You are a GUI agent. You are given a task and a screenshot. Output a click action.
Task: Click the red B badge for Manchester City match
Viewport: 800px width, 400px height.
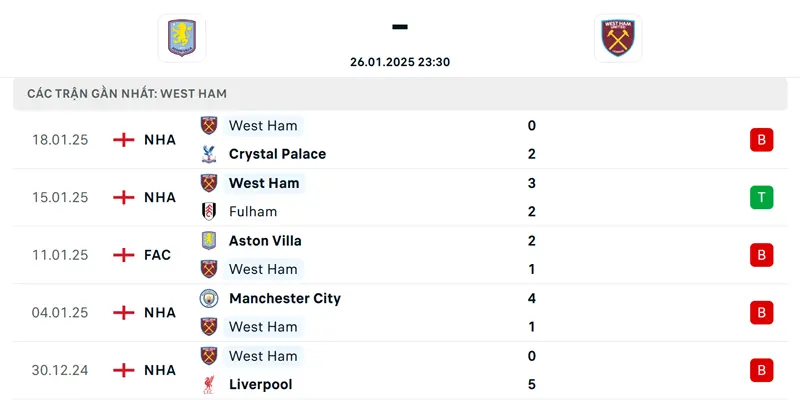click(761, 312)
